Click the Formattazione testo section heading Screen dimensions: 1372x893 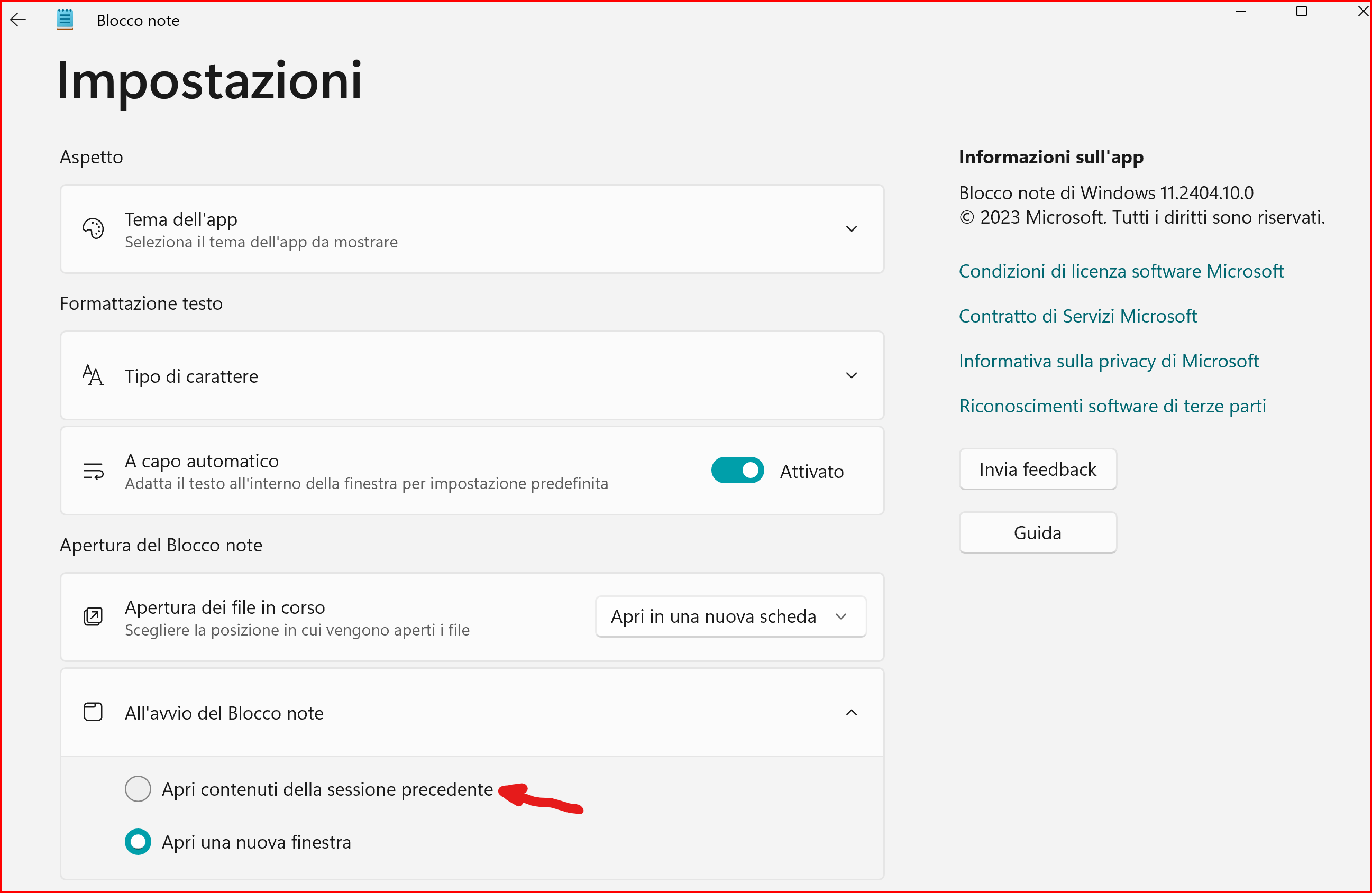tap(141, 303)
